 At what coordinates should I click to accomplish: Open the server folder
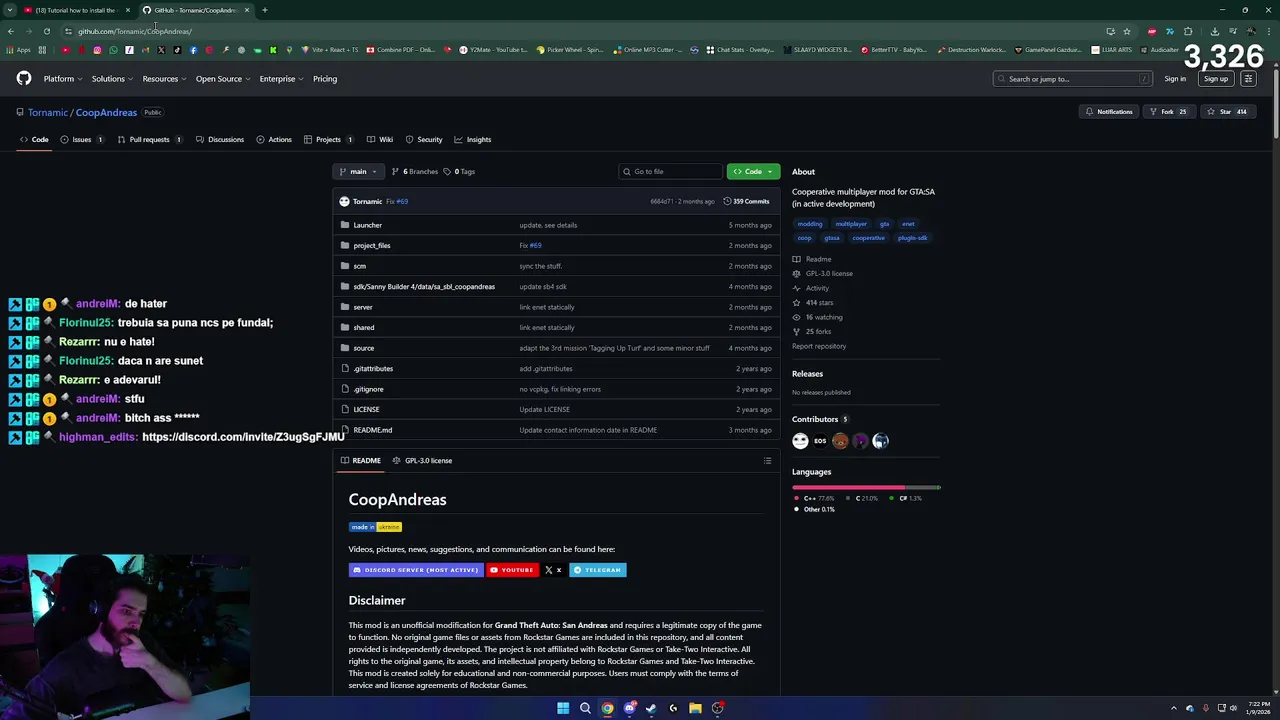point(362,307)
